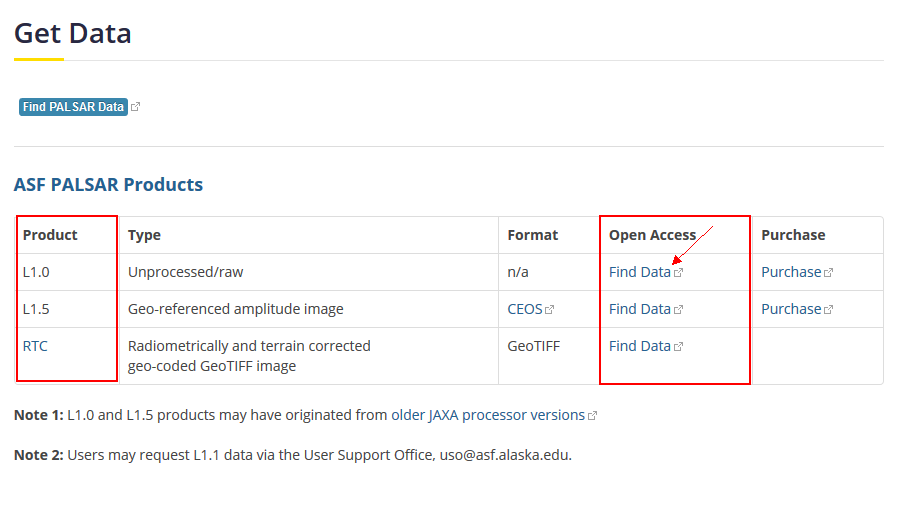Viewport: 901px width, 505px height.
Task: Click external-link icon after RTC Find Data
Action: 679,347
